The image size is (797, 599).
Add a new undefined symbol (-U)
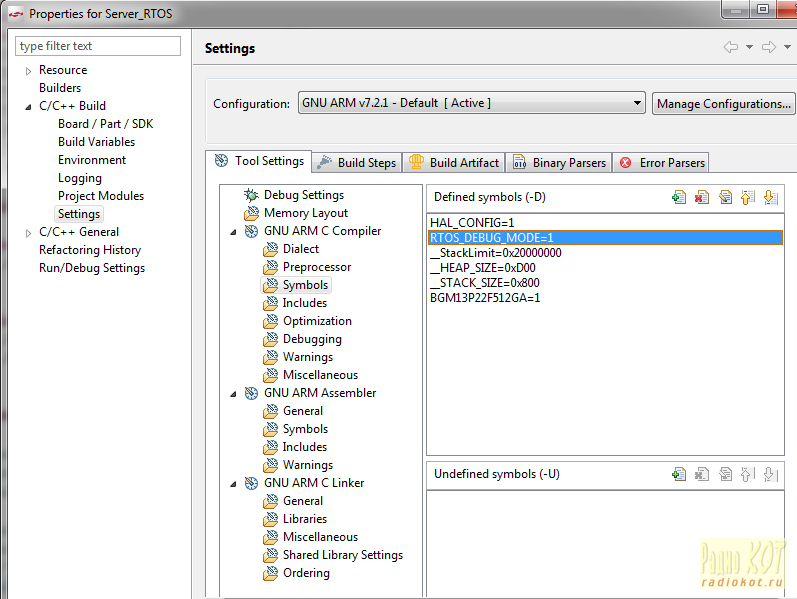(679, 474)
